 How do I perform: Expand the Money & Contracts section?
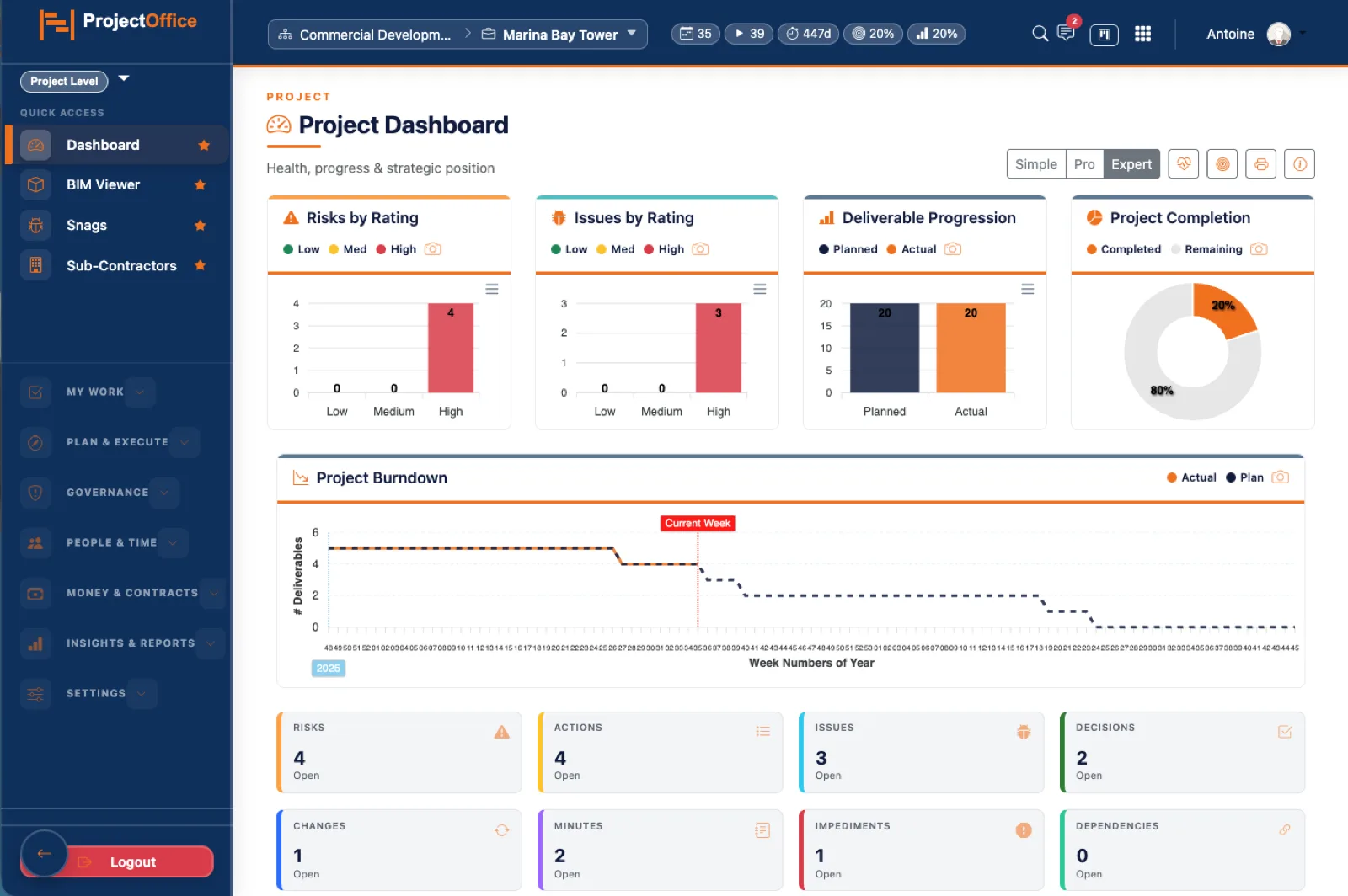click(214, 593)
